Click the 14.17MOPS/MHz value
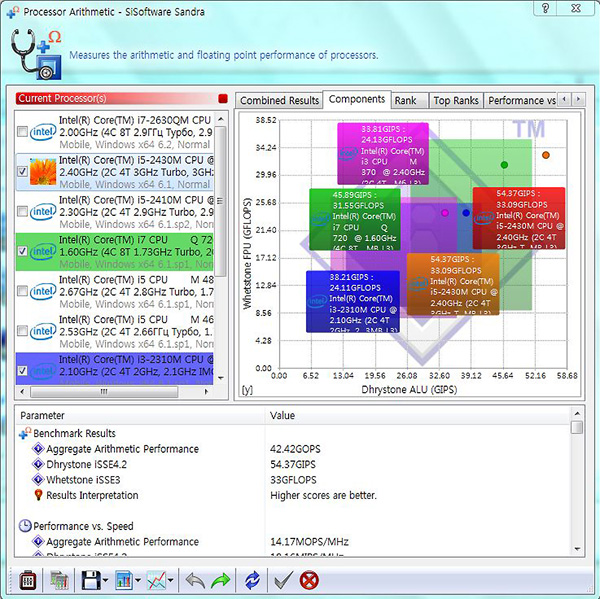This screenshot has width=600, height=599. tap(309, 542)
